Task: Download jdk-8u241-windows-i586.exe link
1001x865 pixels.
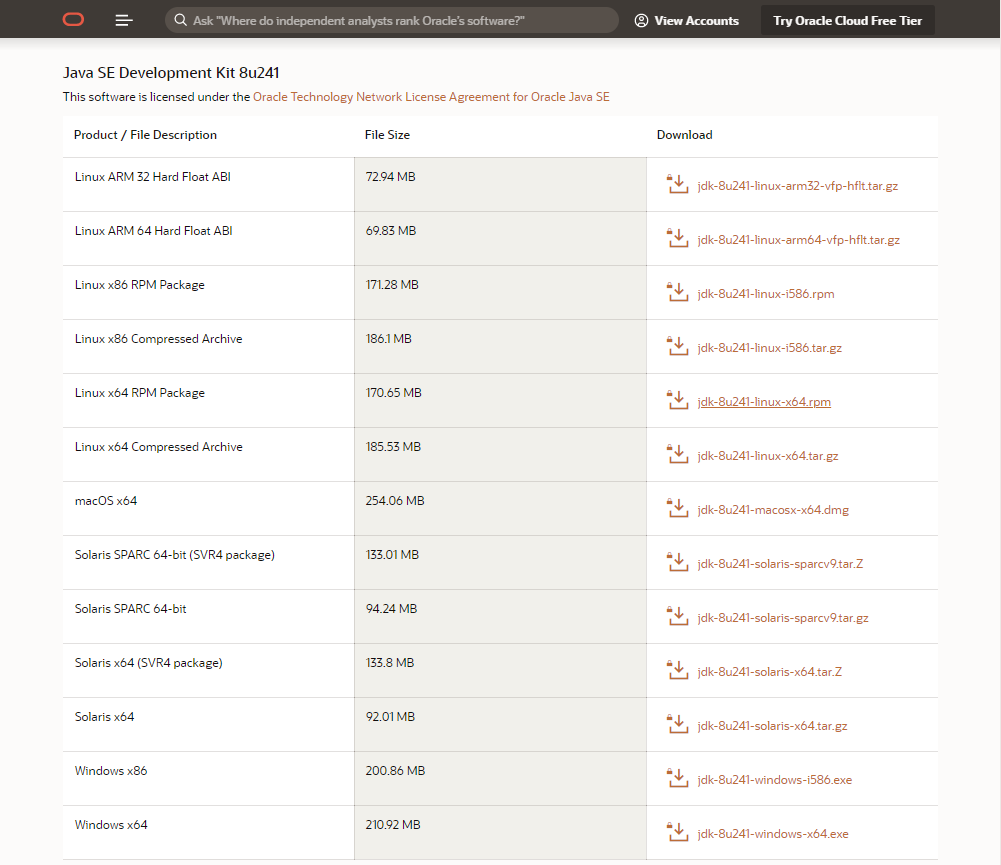Action: click(x=774, y=780)
